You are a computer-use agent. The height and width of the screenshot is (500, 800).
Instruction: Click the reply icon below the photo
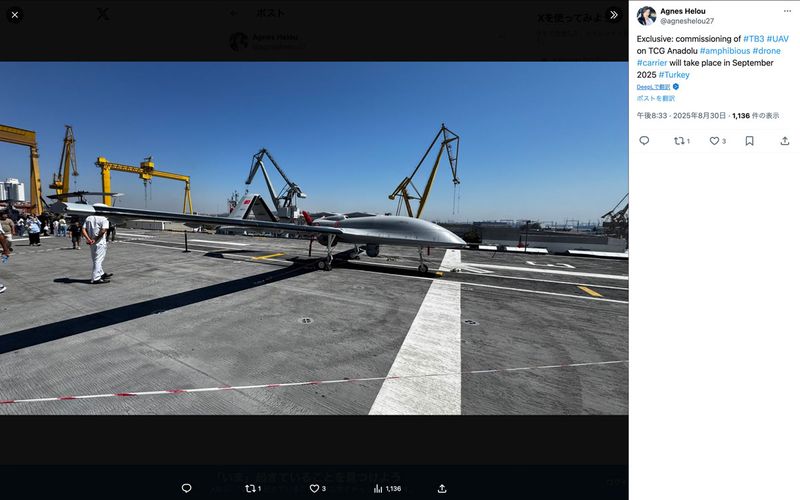tap(186, 488)
